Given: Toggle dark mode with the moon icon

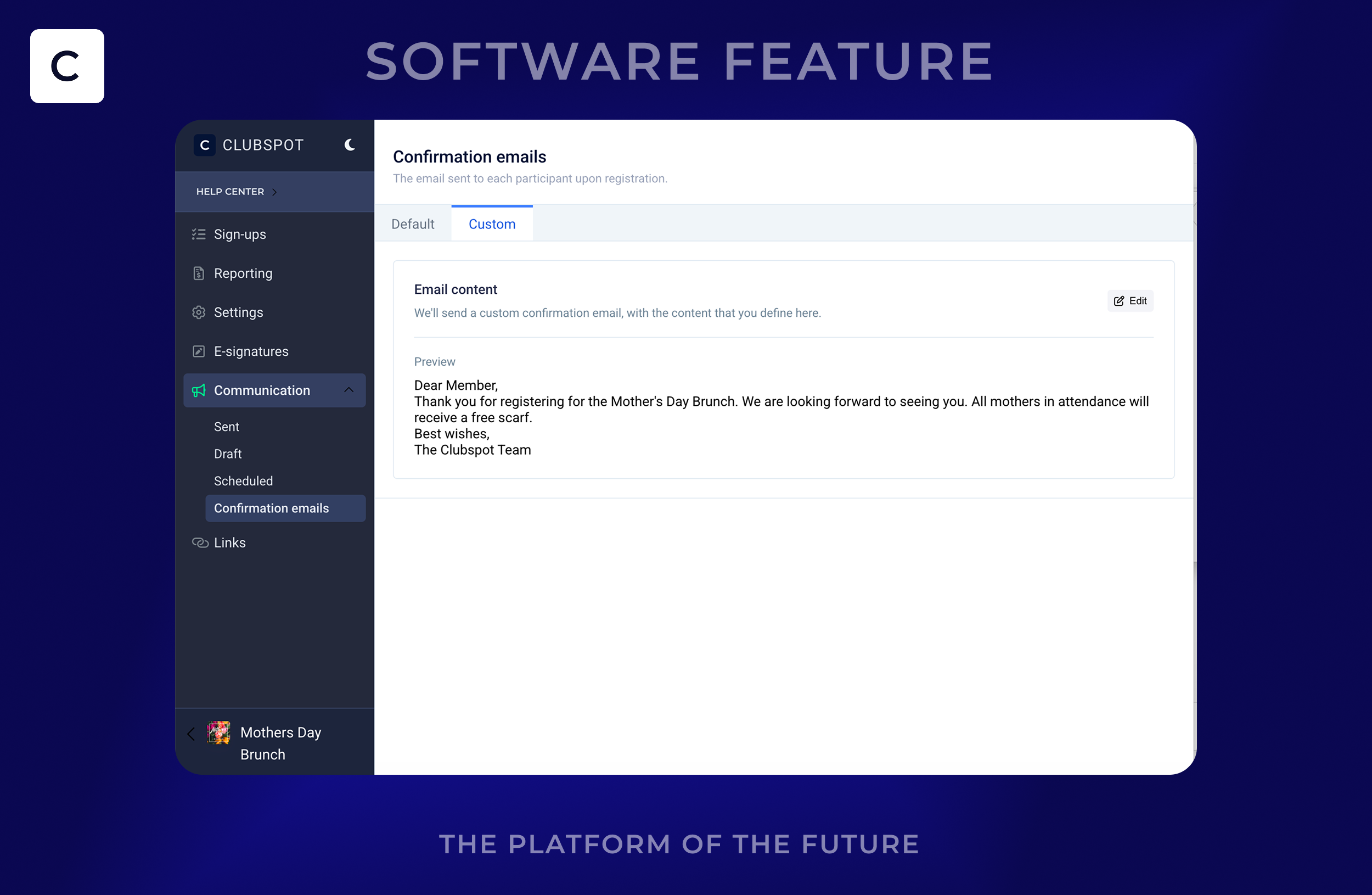Looking at the screenshot, I should (x=350, y=145).
